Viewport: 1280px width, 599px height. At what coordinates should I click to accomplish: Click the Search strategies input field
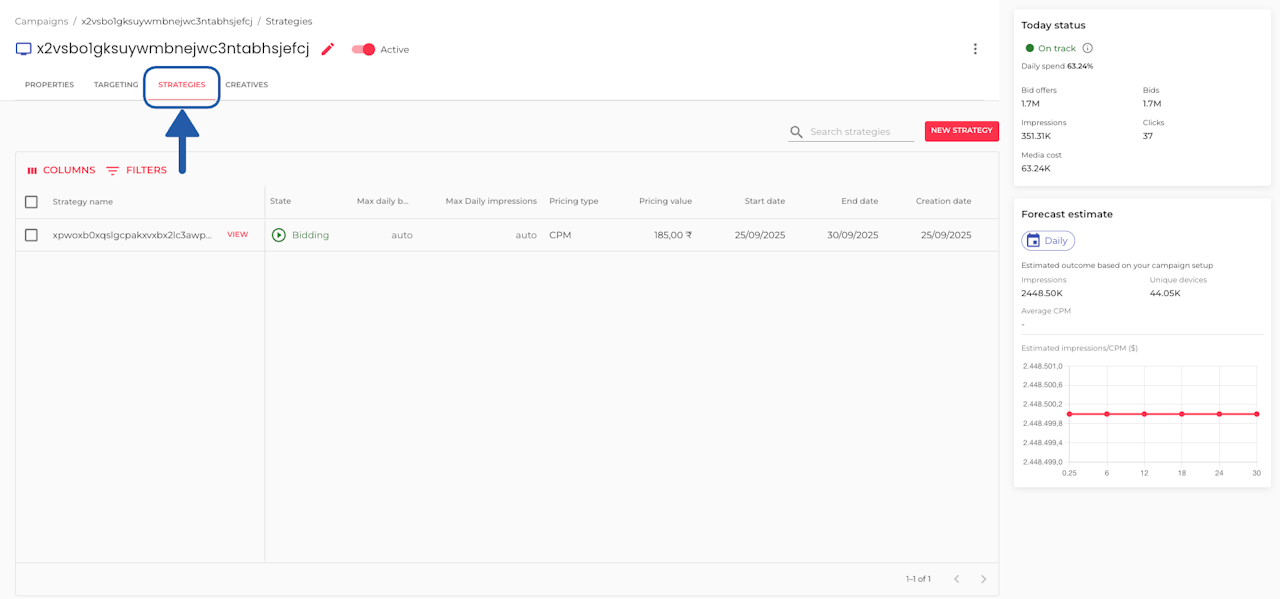pos(861,132)
